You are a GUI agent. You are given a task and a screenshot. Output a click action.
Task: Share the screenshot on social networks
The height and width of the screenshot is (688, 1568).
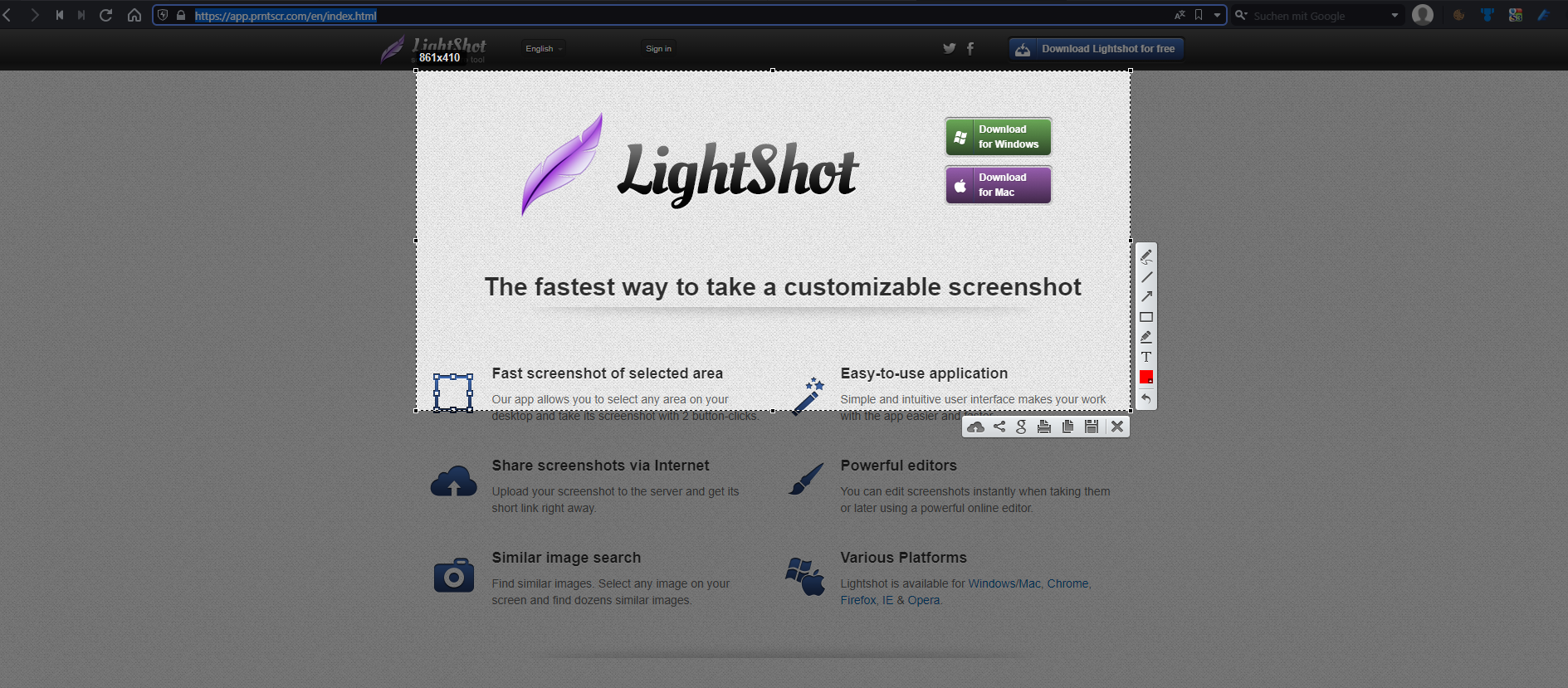[x=999, y=427]
